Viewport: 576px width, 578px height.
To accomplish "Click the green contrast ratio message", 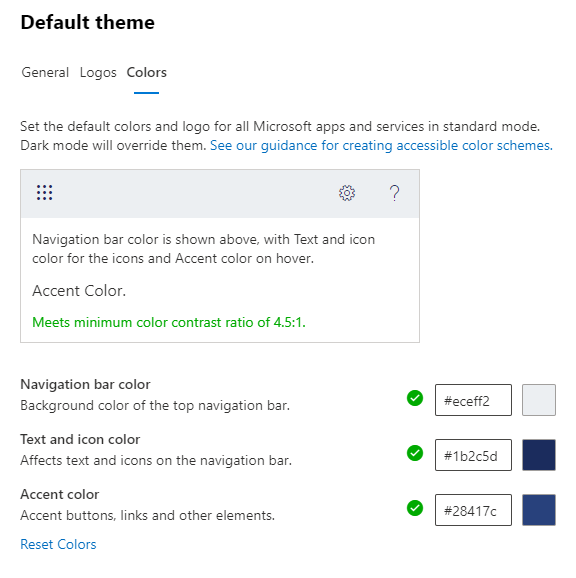I will pos(169,322).
